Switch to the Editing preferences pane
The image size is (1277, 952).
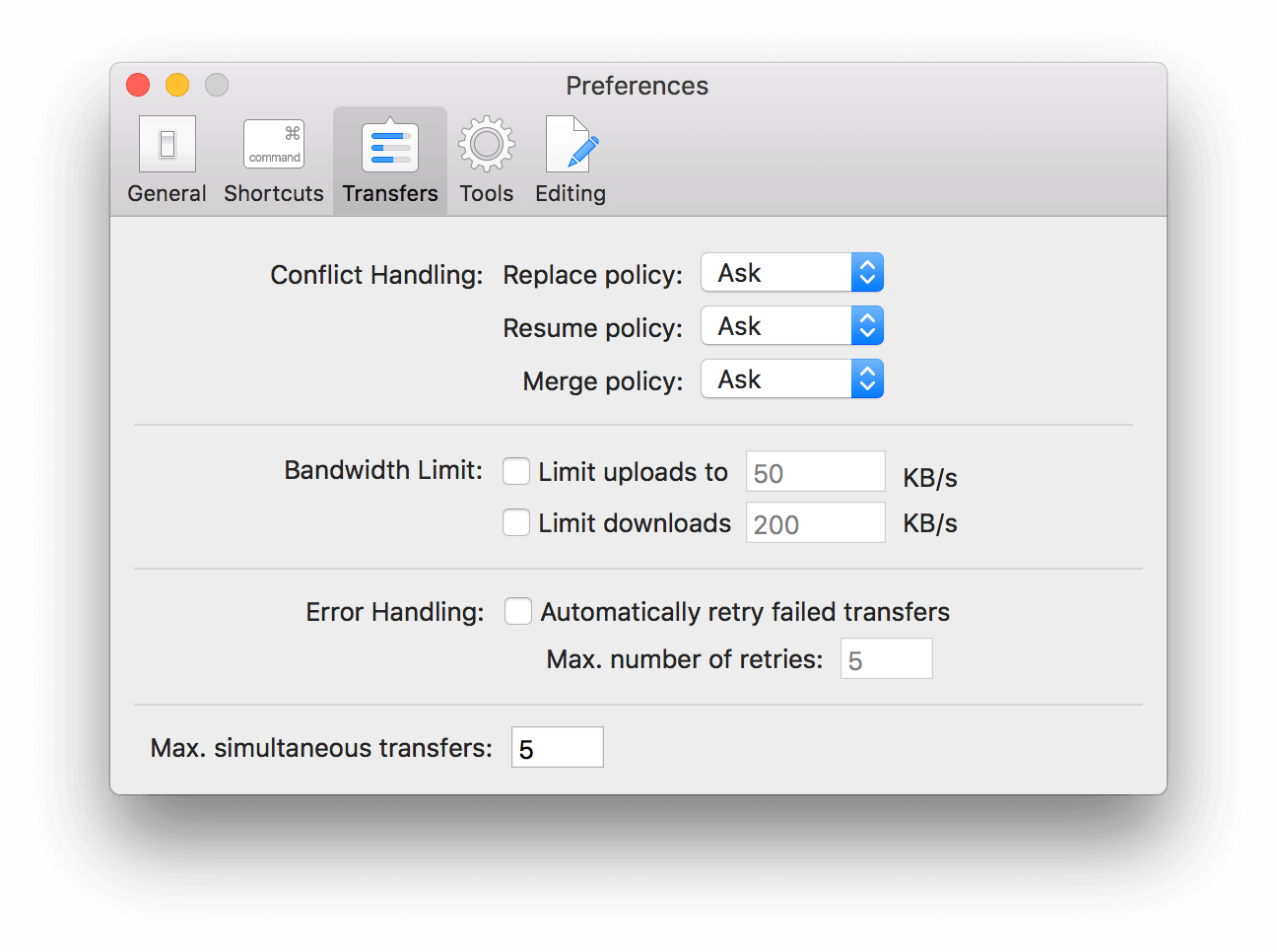(x=571, y=160)
